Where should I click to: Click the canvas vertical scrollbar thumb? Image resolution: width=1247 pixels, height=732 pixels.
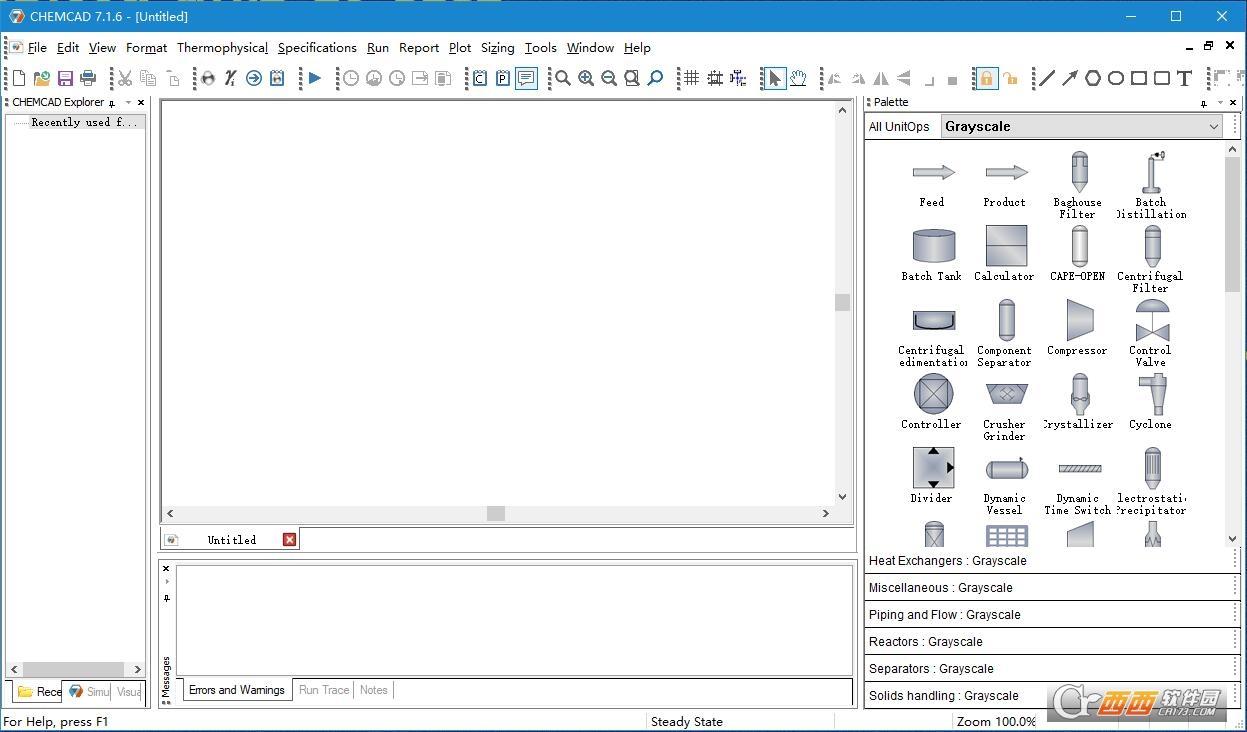pyautogui.click(x=842, y=302)
